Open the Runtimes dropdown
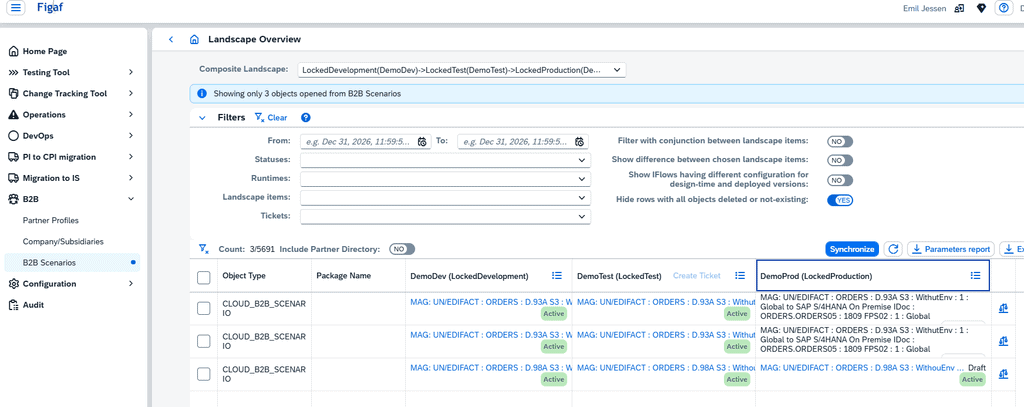This screenshot has width=1024, height=407. [x=445, y=179]
